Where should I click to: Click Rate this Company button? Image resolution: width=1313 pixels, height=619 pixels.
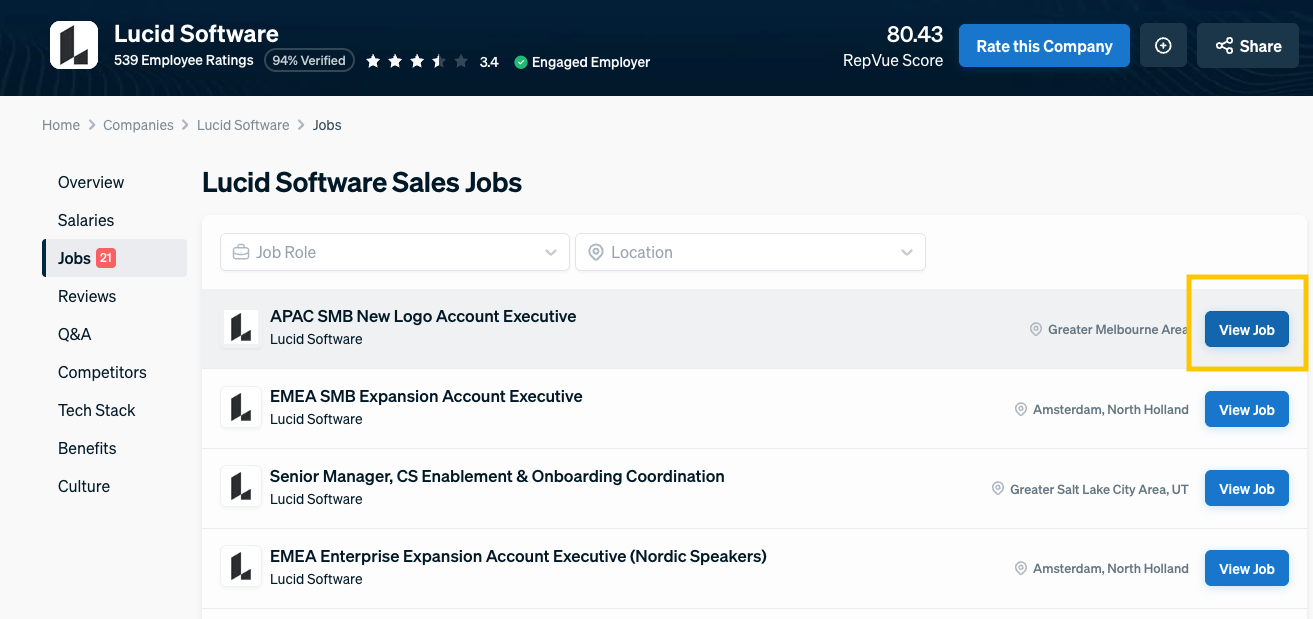(1044, 46)
